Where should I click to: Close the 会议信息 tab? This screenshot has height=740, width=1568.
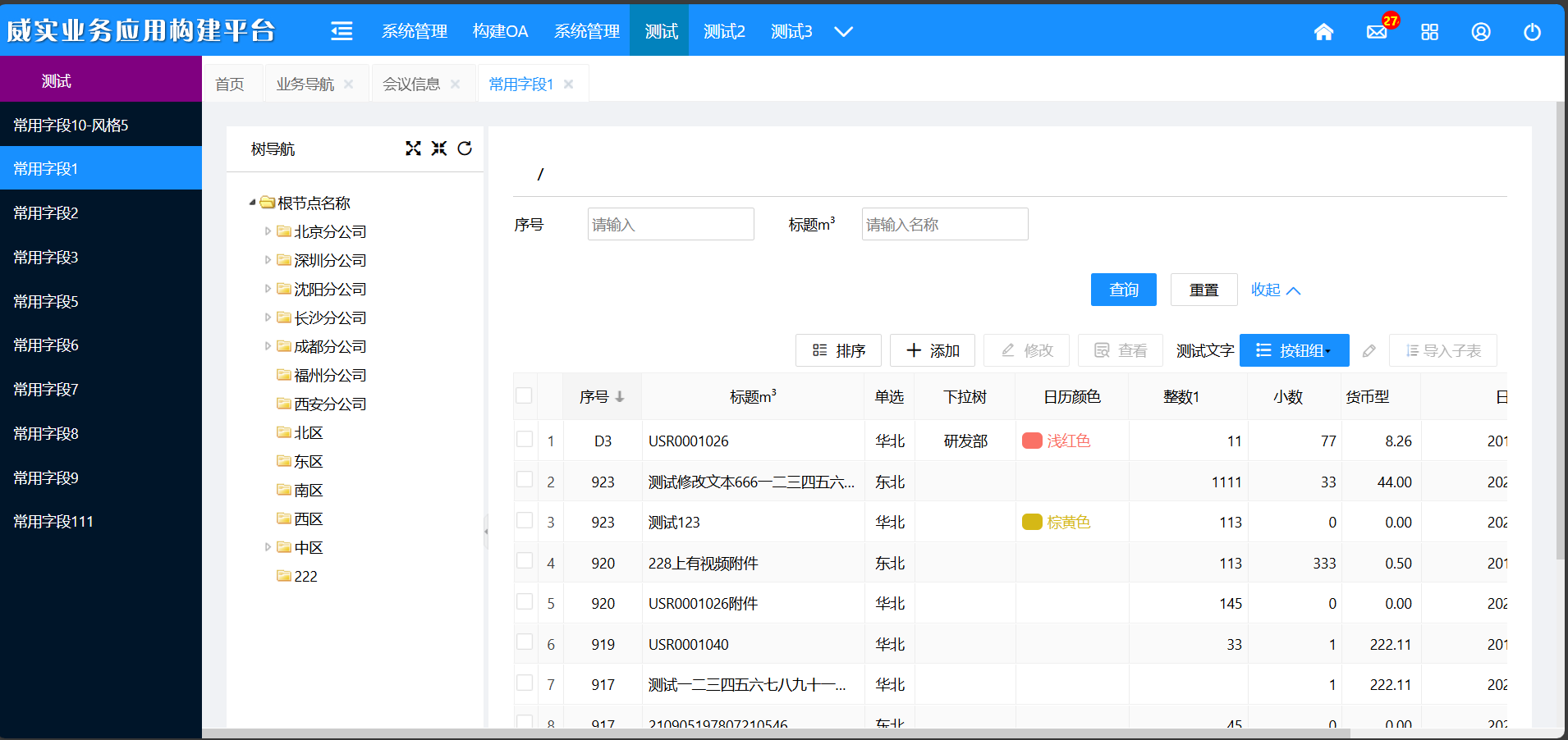(x=456, y=85)
